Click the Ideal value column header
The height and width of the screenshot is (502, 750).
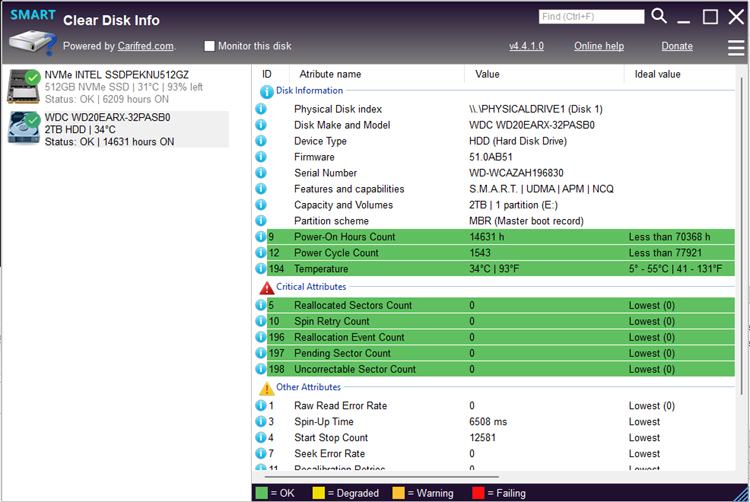(657, 74)
